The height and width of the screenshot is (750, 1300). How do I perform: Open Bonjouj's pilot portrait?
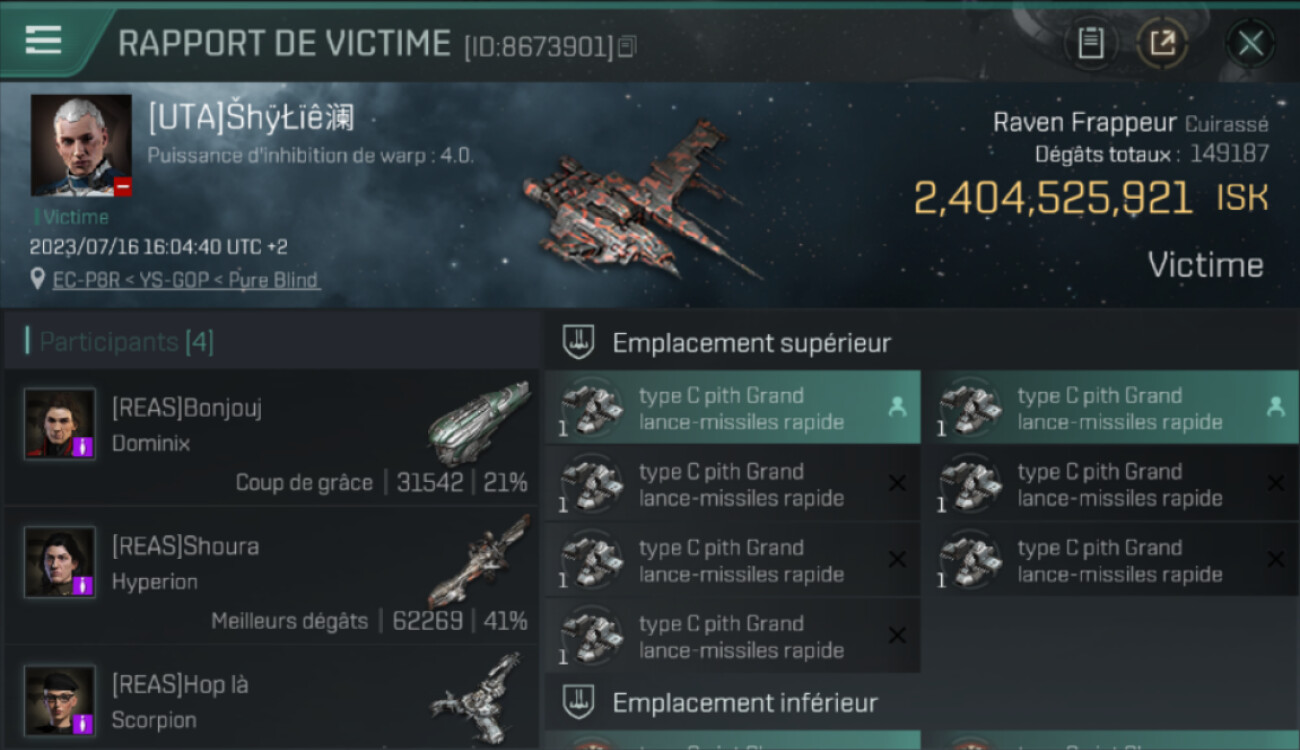tap(60, 424)
